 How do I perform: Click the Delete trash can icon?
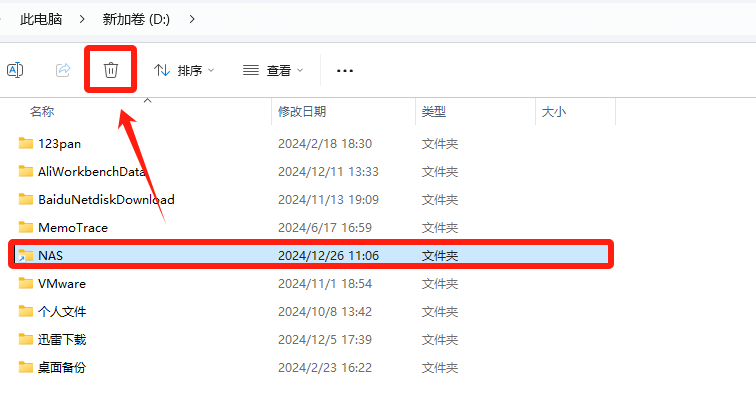111,70
